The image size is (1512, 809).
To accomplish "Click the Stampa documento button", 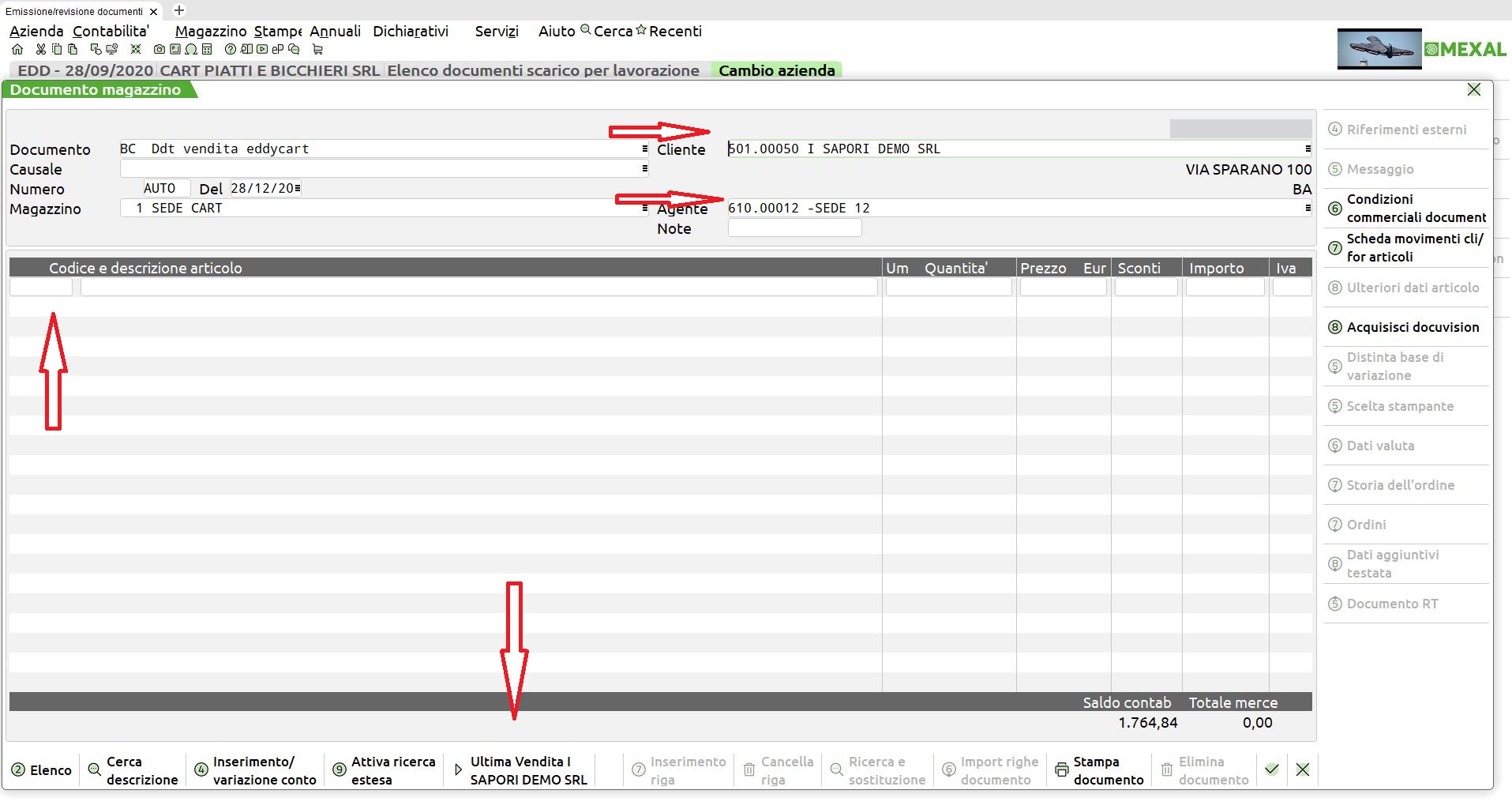I will (1099, 770).
